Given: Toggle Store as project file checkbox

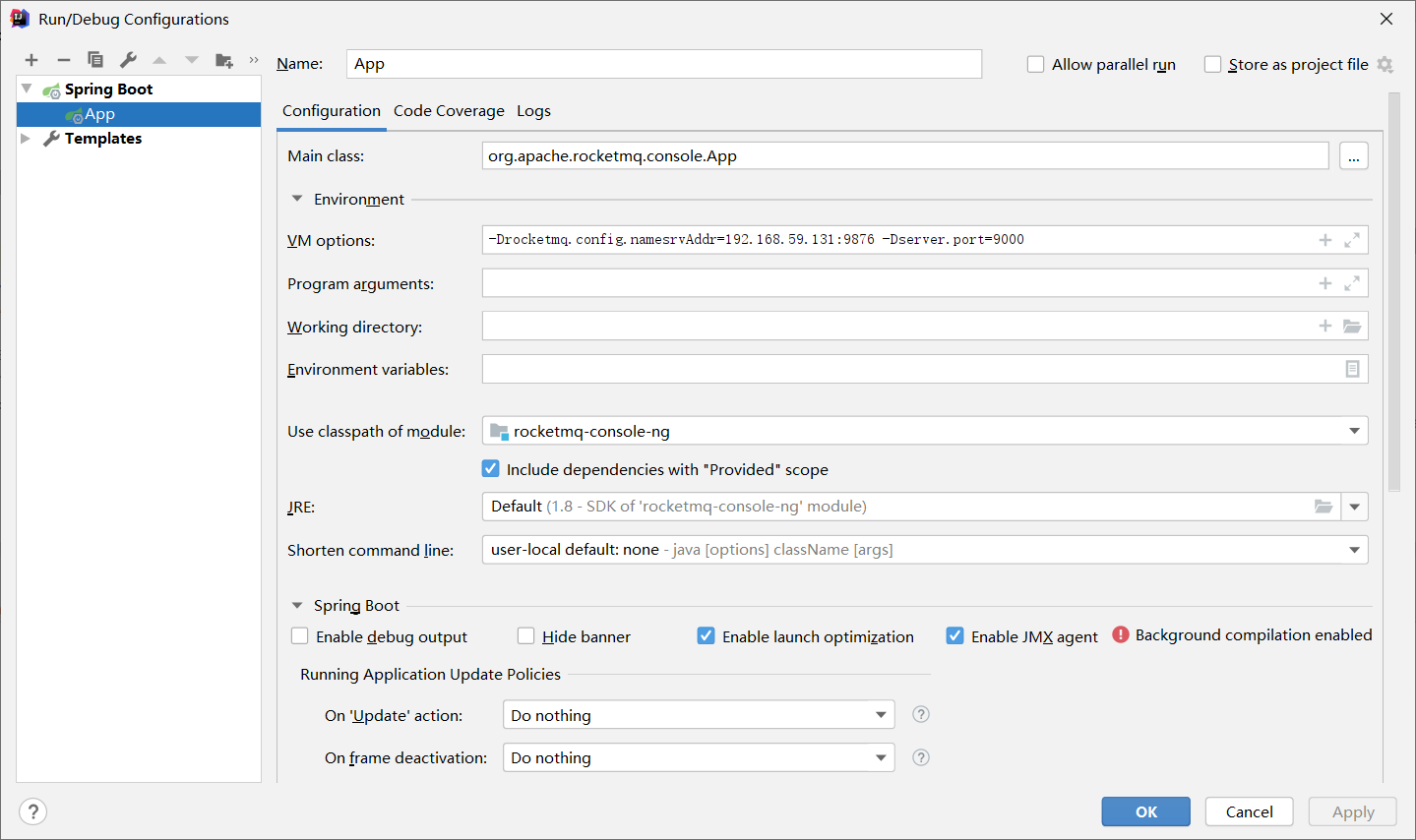Looking at the screenshot, I should tap(1212, 64).
